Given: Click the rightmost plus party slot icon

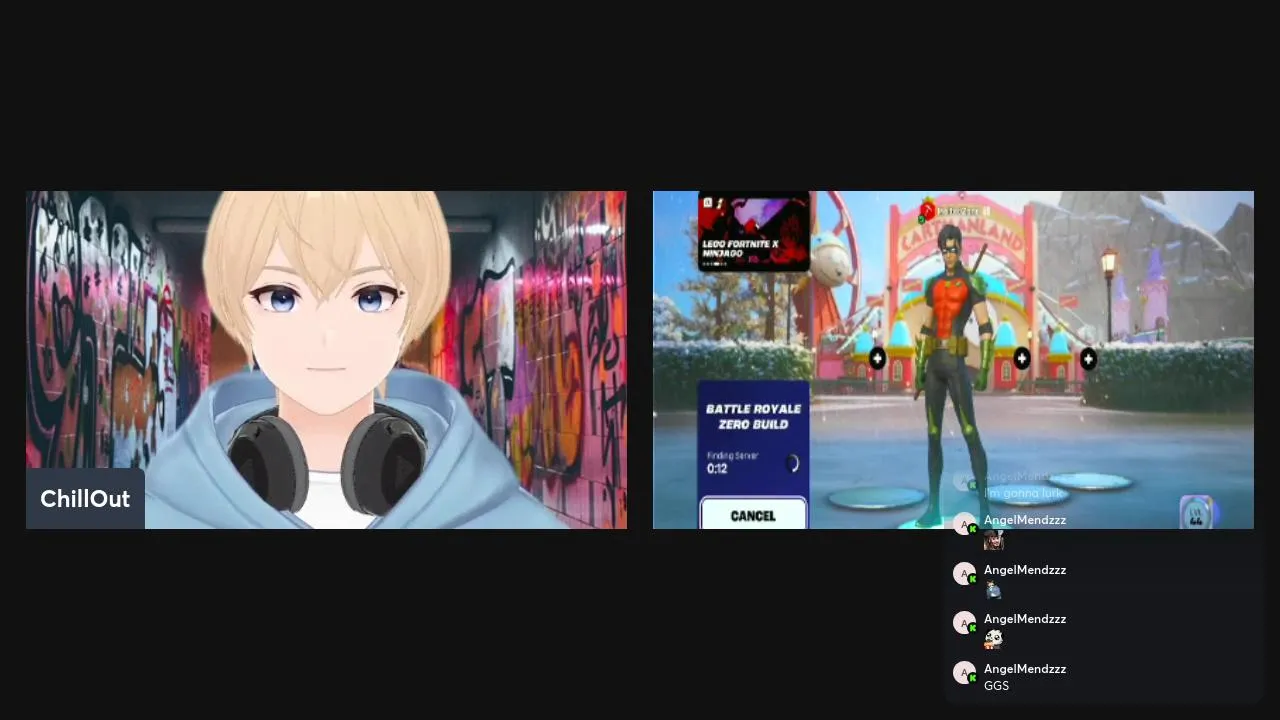Looking at the screenshot, I should click(1088, 358).
